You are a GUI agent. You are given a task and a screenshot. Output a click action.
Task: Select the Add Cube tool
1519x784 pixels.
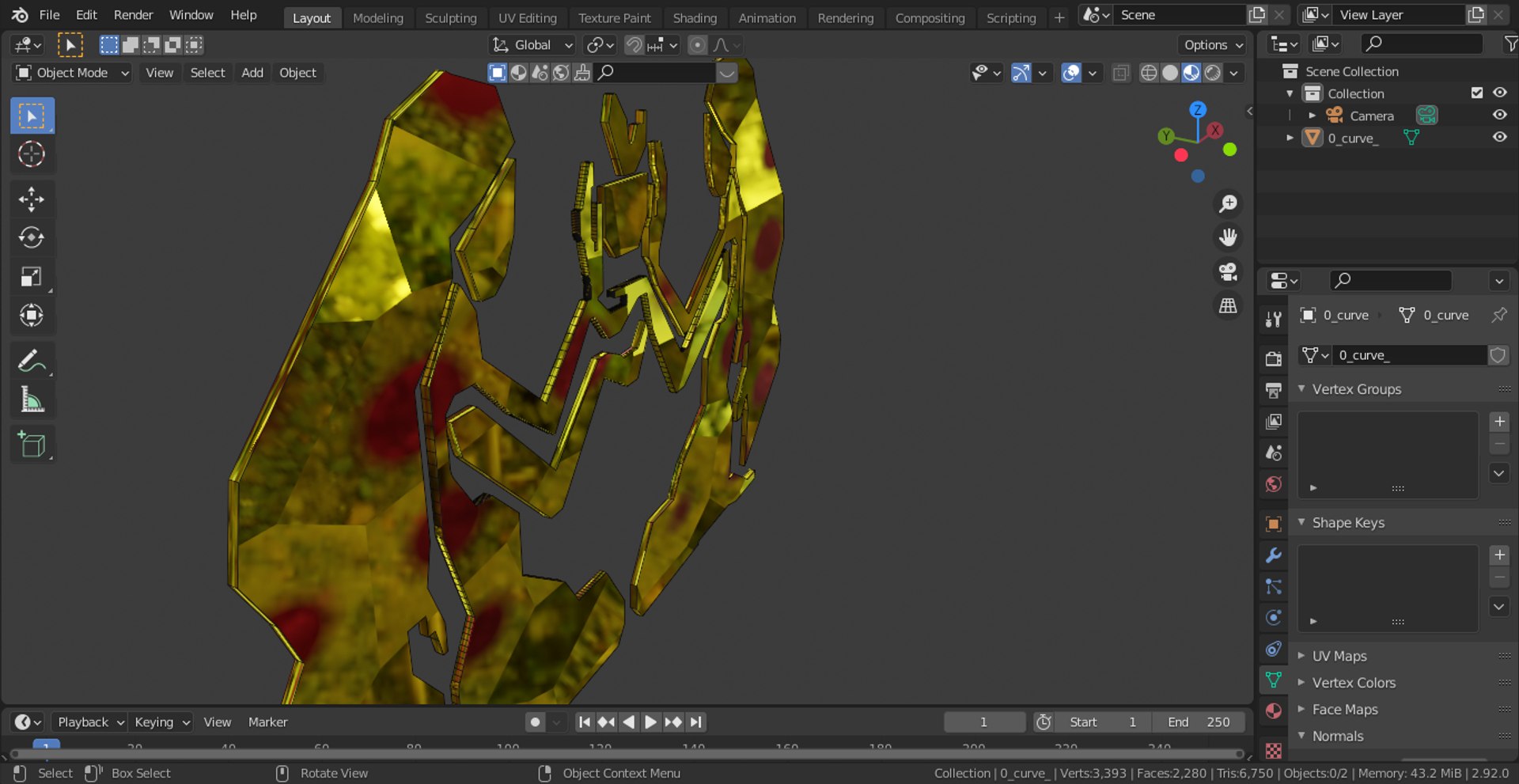tap(32, 445)
